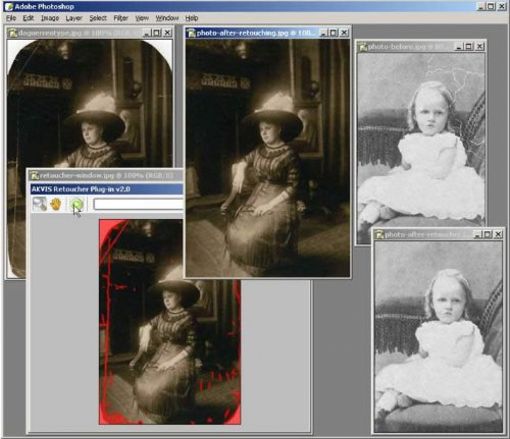Select the hand pan tool in Retoucher
The image size is (510, 439).
[x=56, y=204]
